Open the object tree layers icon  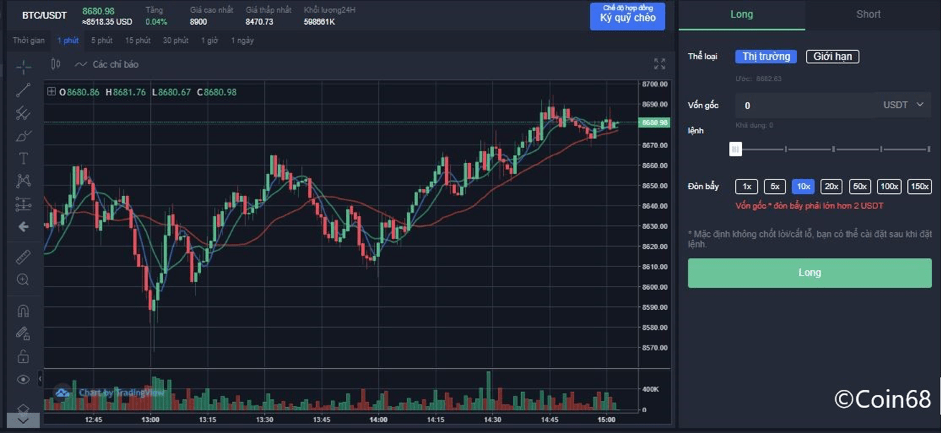(23, 408)
